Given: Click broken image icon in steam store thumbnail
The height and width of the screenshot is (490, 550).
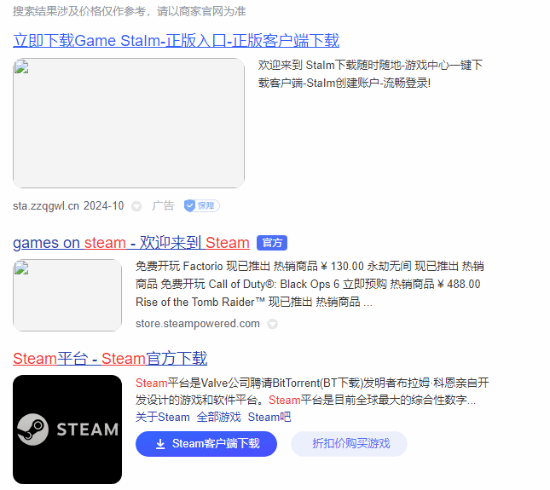Looking at the screenshot, I should click(21, 268).
